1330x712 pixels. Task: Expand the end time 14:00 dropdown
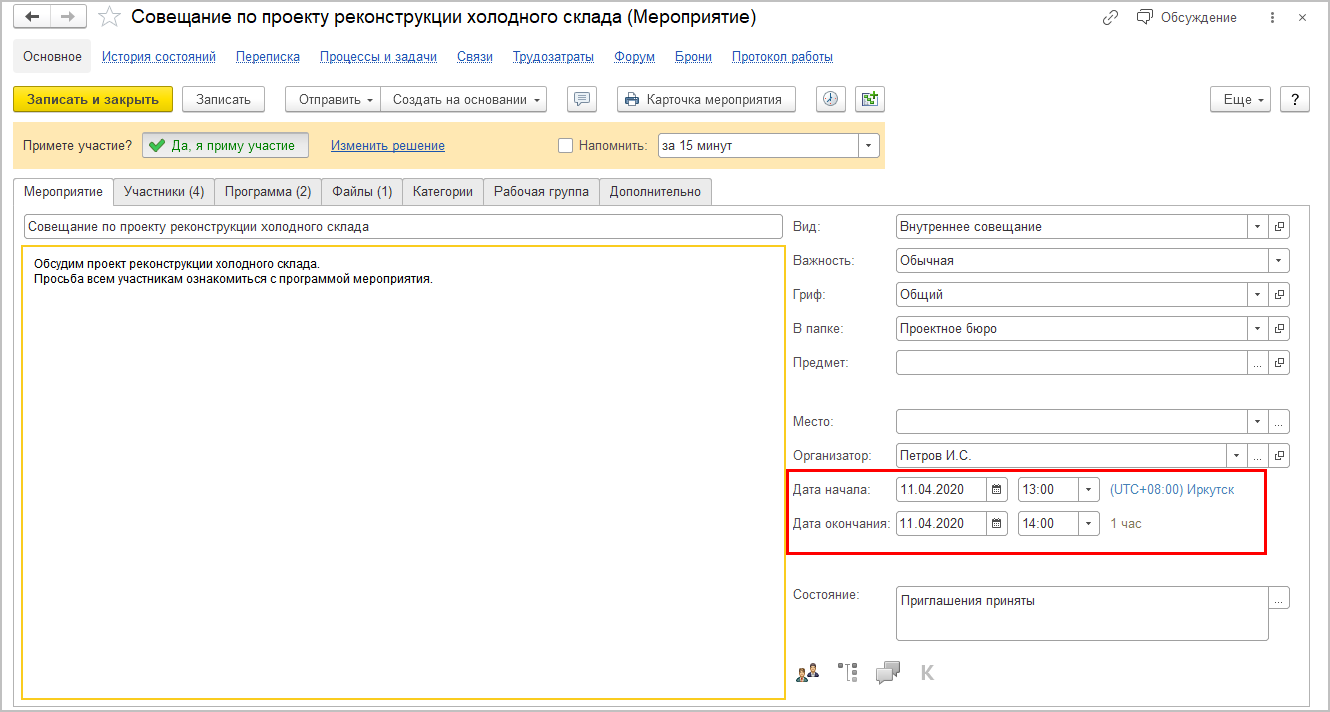[1089, 523]
